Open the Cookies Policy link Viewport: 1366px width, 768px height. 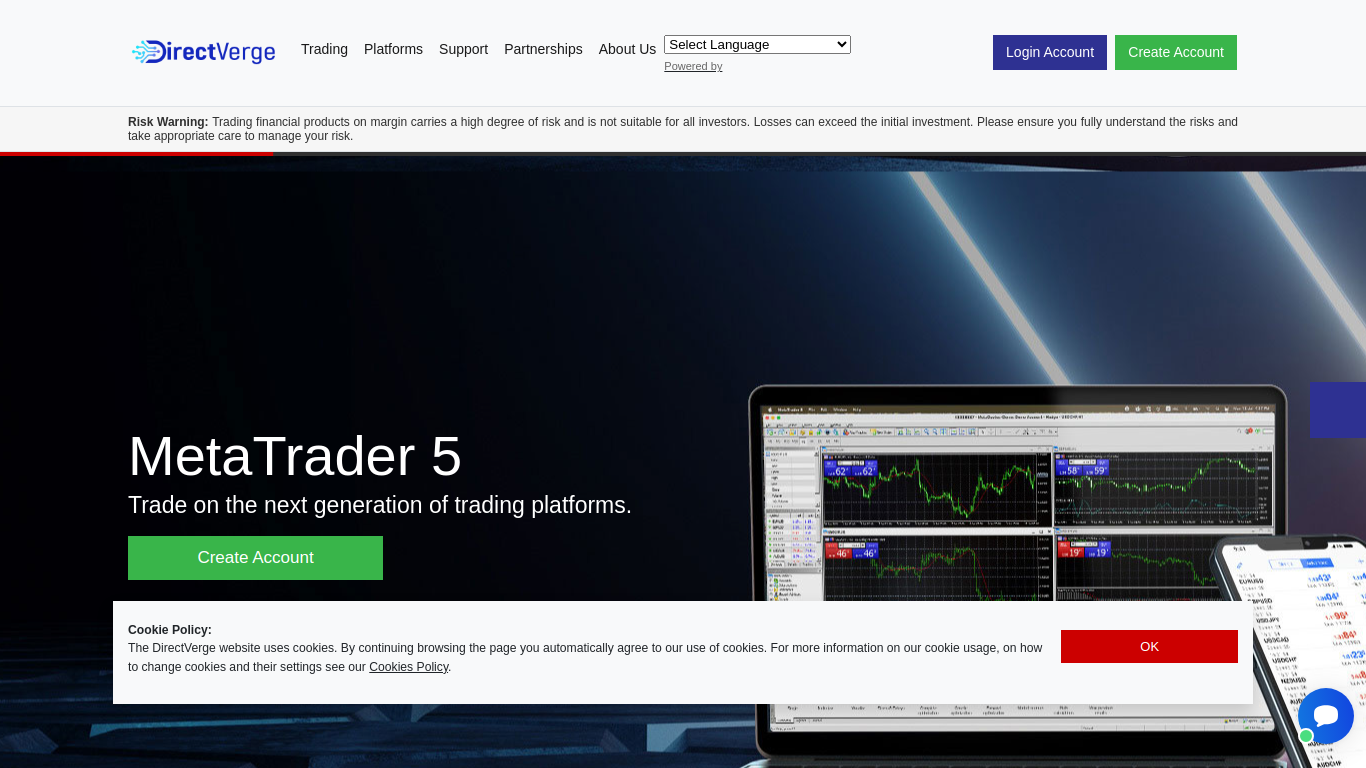(408, 667)
